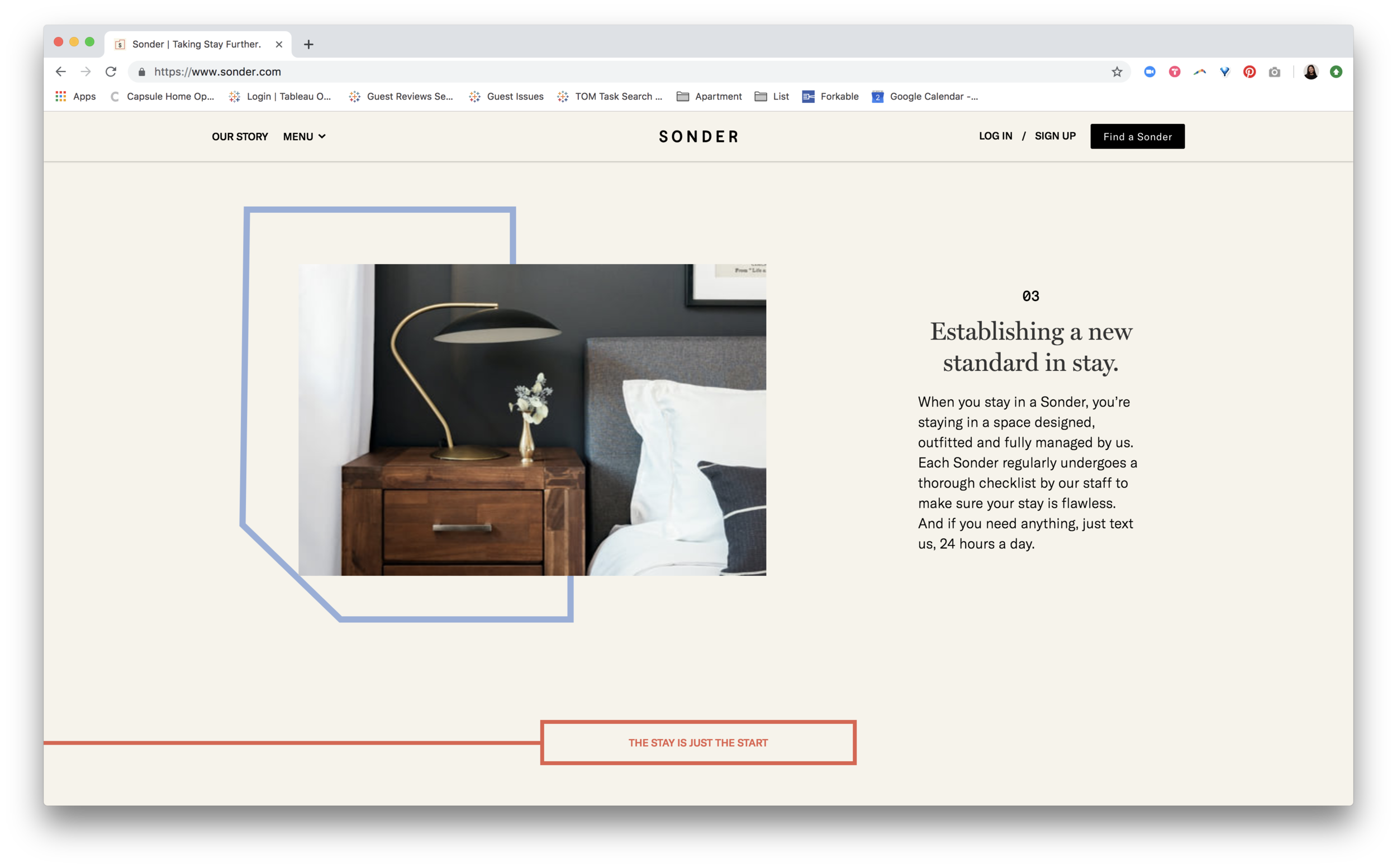Select the Sonder | Taking Stay Further tab

click(x=197, y=44)
